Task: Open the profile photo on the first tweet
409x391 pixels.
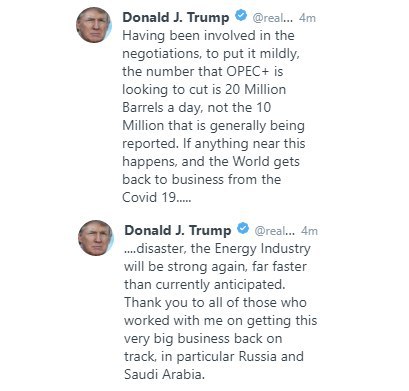Action: (x=94, y=25)
